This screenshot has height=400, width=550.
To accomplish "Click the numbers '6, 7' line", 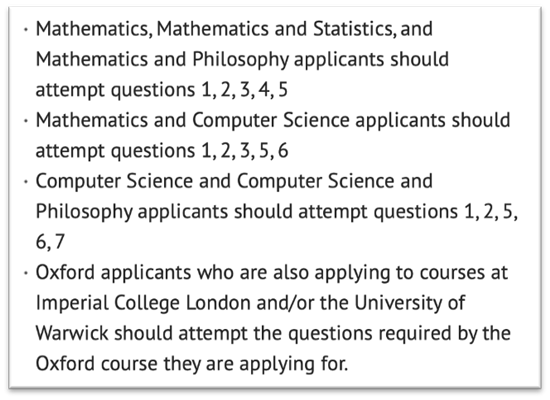I will [x=50, y=242].
